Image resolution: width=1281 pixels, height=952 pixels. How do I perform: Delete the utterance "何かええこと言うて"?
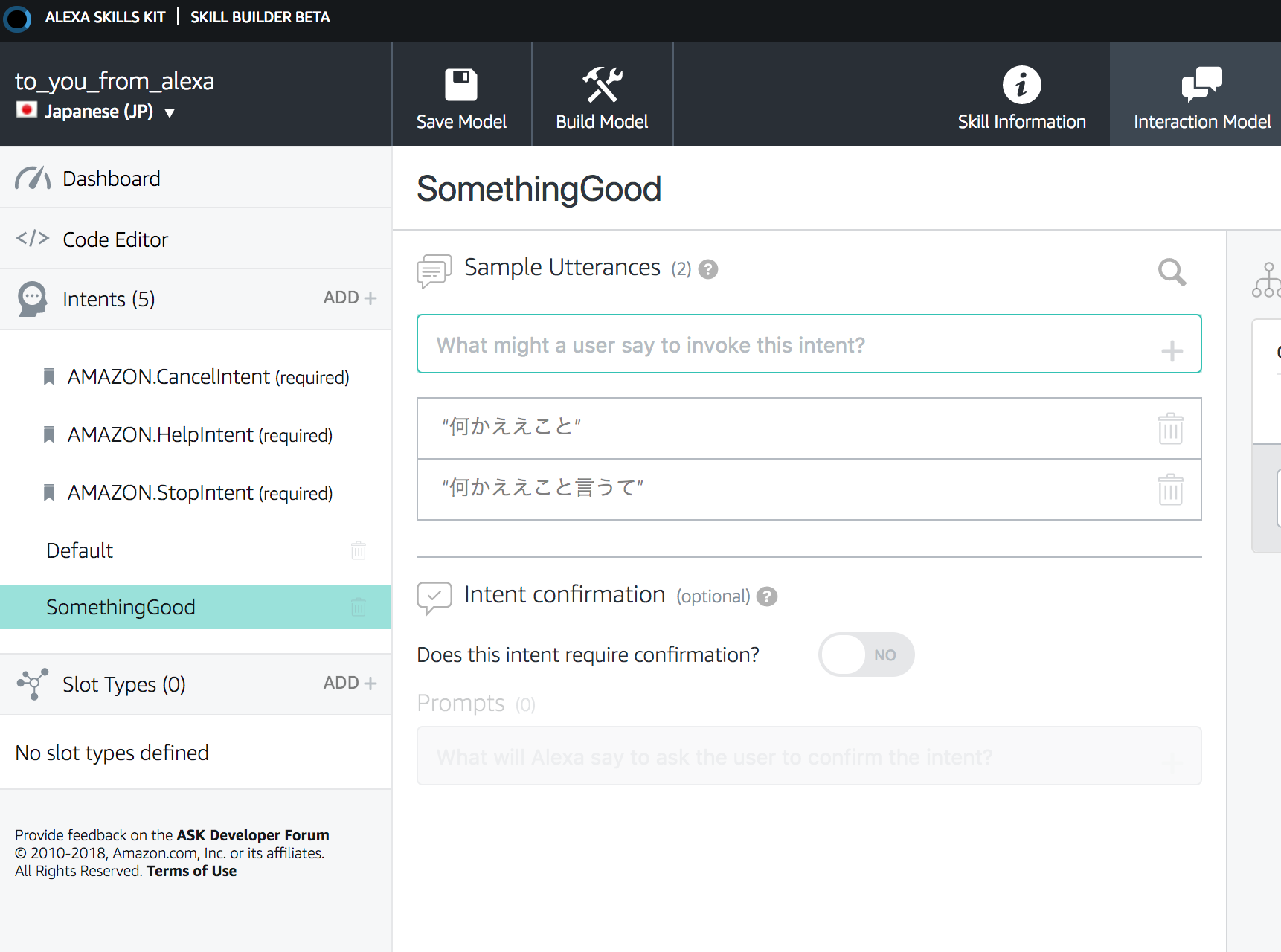[x=1170, y=489]
